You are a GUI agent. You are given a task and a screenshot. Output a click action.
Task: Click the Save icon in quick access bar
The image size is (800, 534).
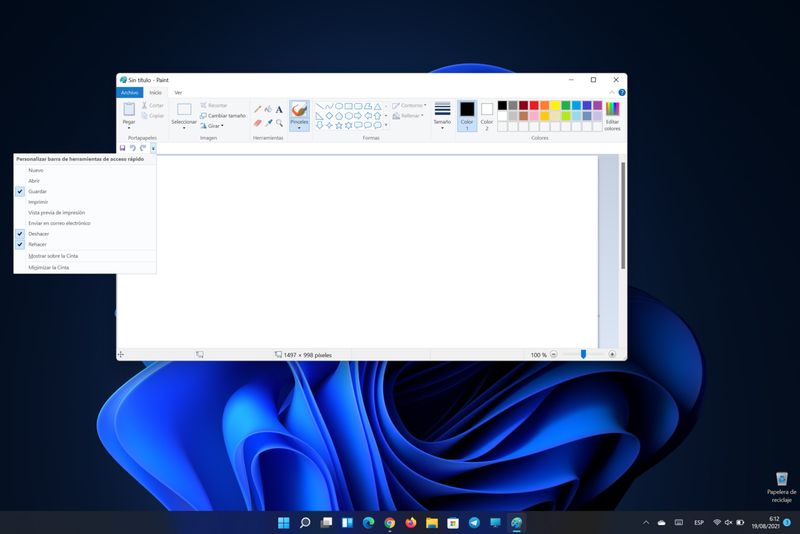click(x=122, y=148)
